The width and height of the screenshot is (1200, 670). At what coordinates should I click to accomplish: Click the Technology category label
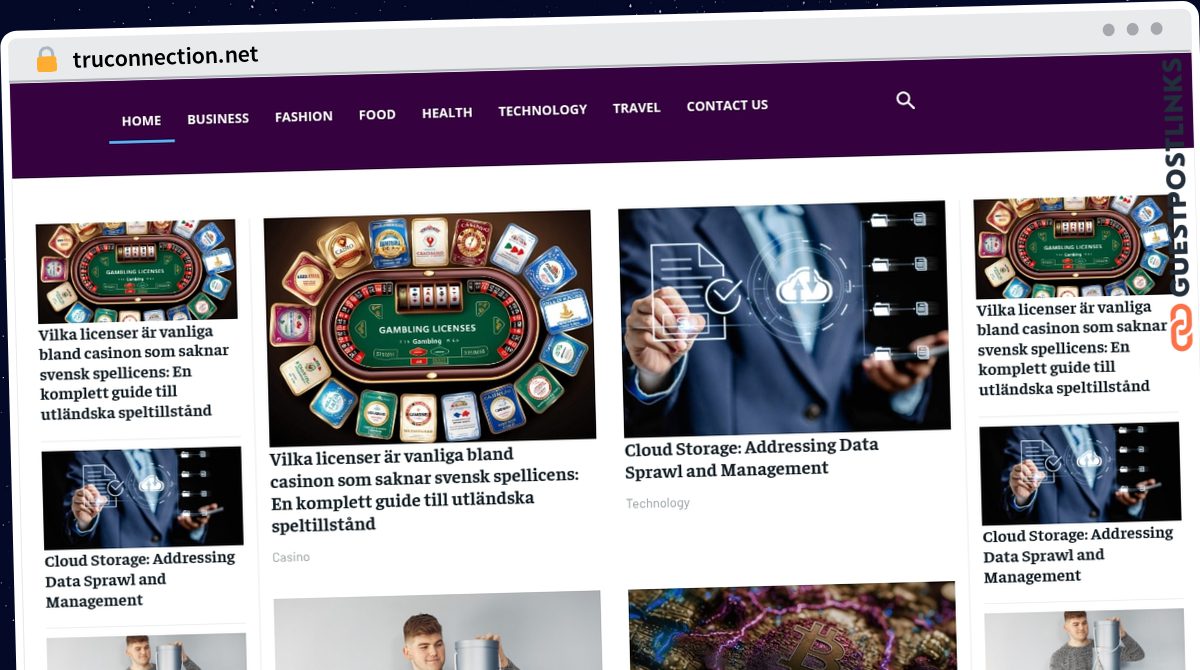pyautogui.click(x=658, y=503)
